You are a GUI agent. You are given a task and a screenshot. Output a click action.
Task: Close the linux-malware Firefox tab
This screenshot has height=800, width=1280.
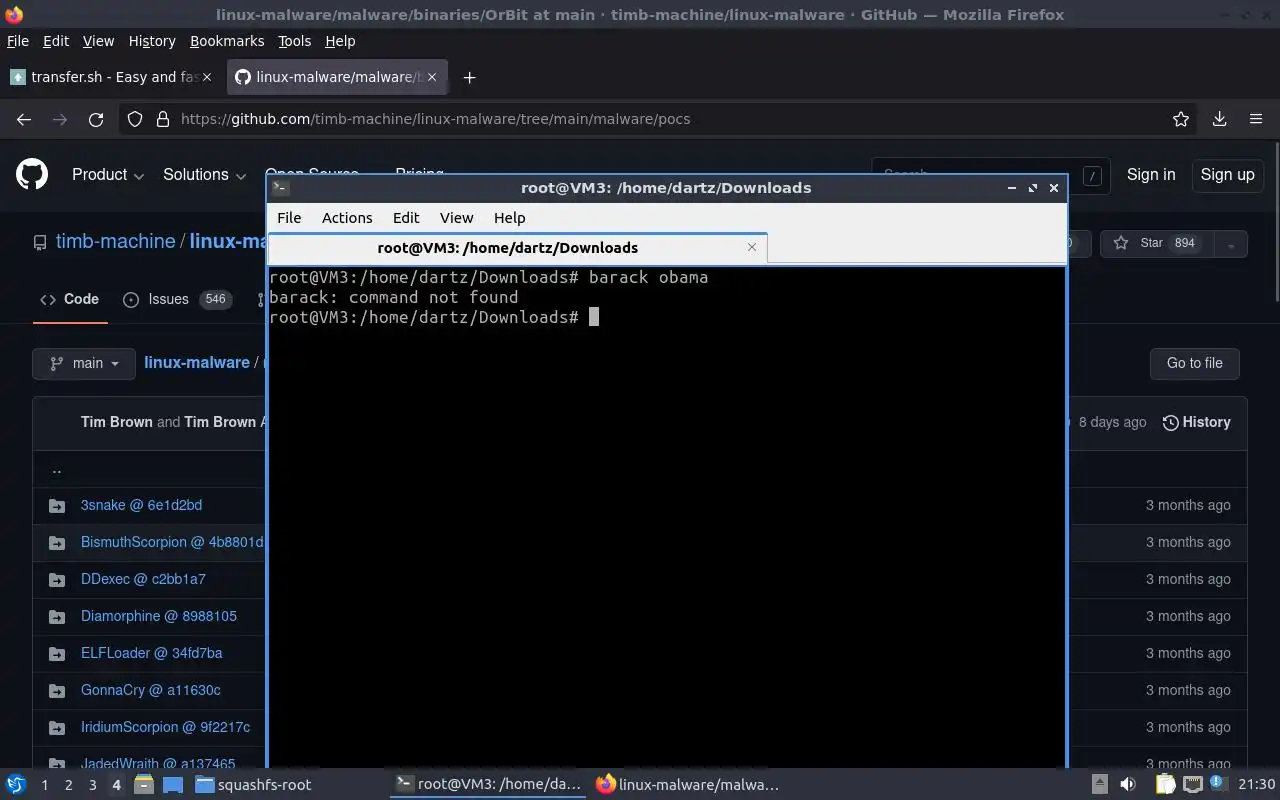(x=431, y=77)
